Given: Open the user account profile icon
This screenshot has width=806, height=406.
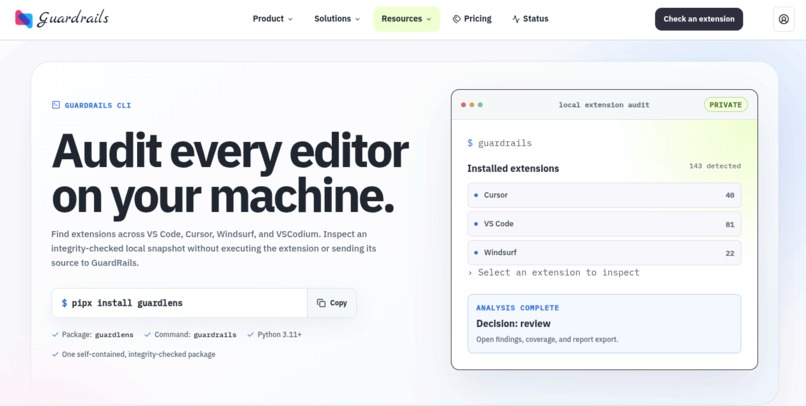Looking at the screenshot, I should tap(783, 19).
